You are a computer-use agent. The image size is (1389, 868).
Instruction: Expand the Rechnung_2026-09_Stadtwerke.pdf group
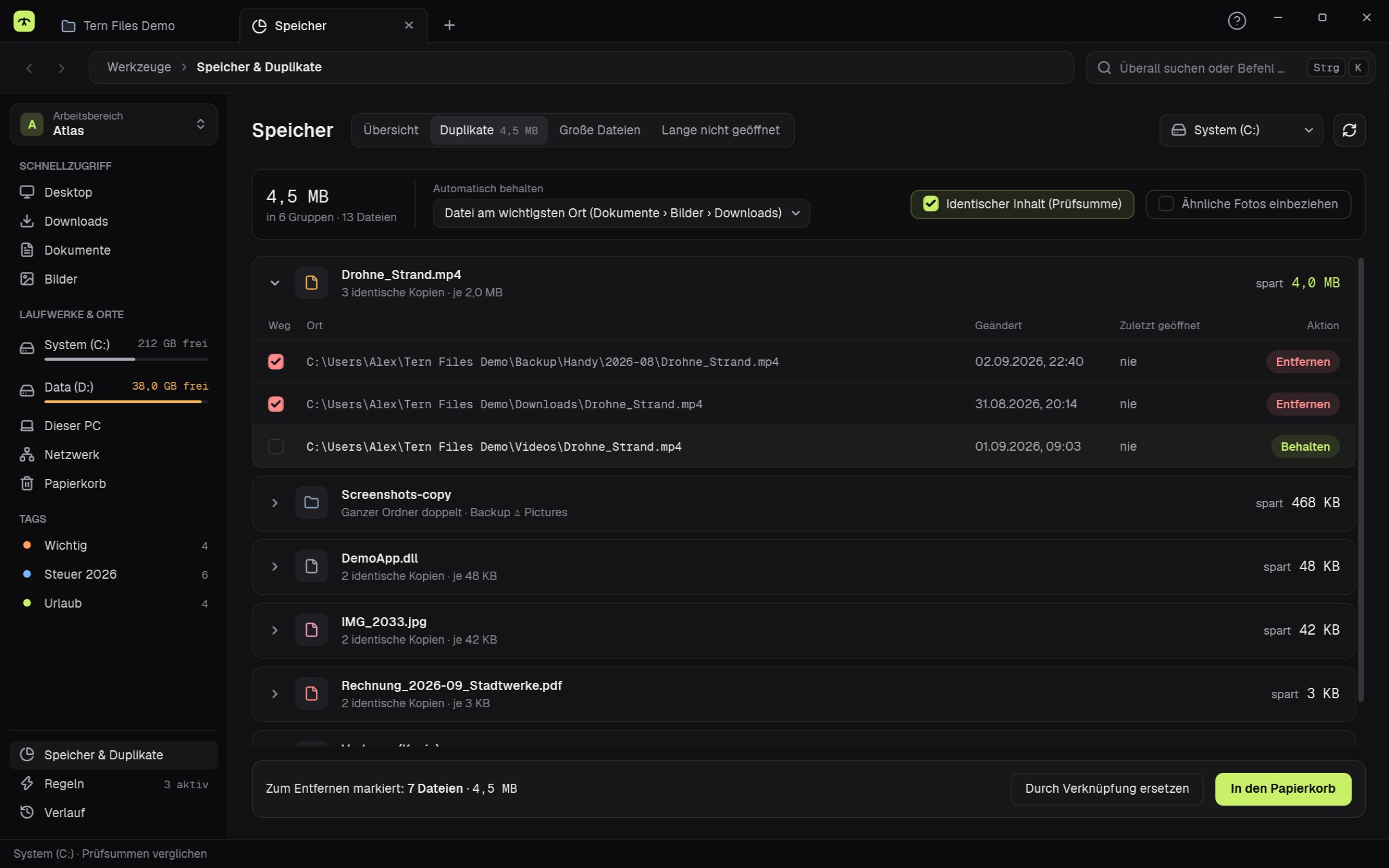click(x=275, y=694)
